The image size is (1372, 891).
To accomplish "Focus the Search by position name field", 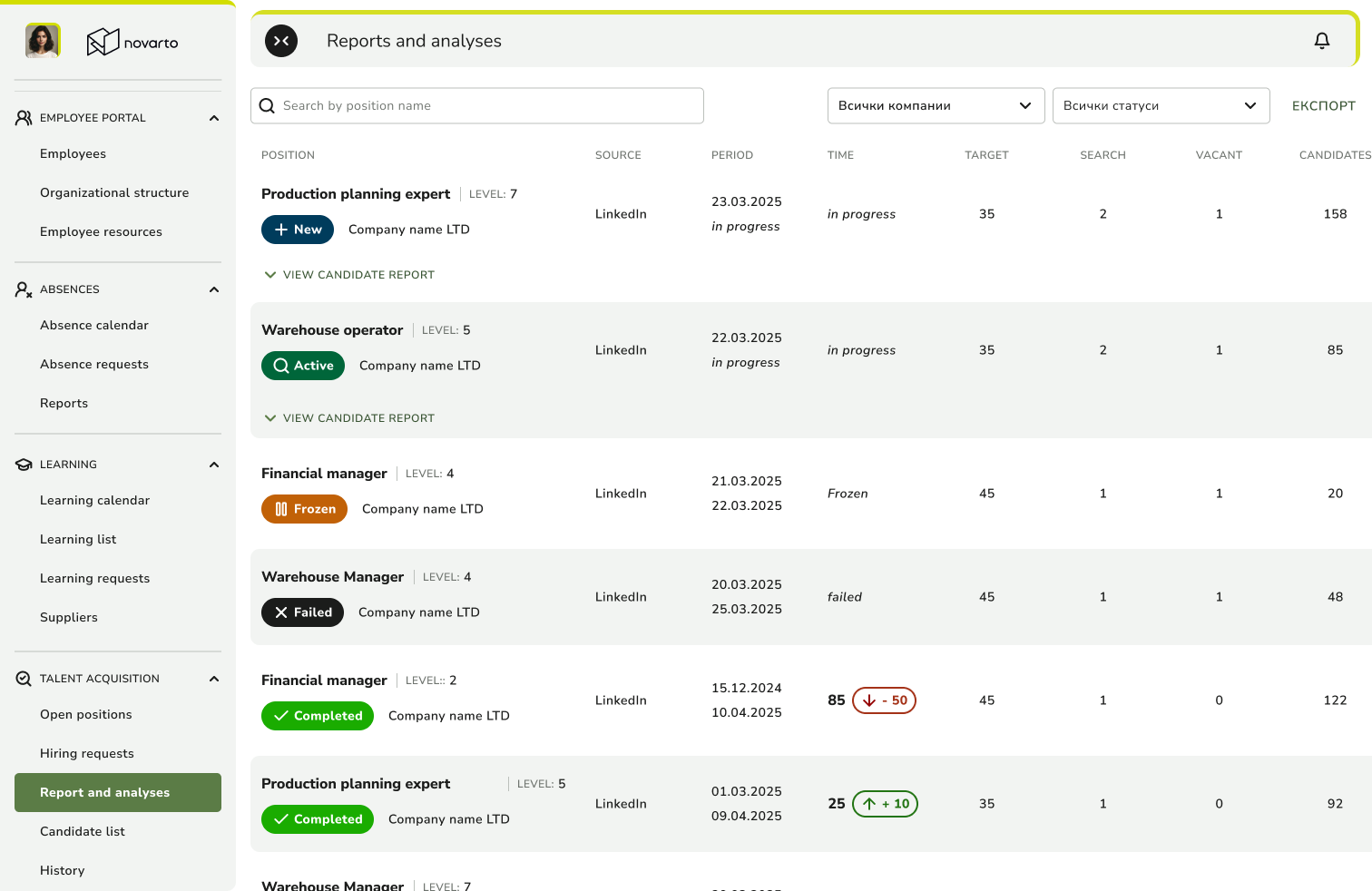I will coord(477,106).
